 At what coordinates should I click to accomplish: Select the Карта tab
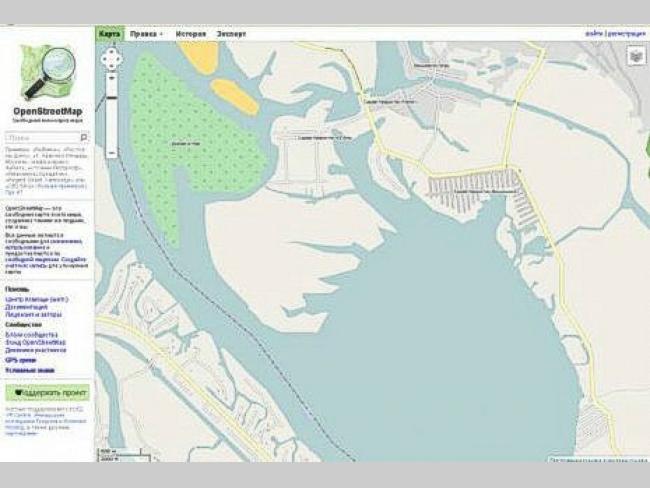click(x=110, y=34)
